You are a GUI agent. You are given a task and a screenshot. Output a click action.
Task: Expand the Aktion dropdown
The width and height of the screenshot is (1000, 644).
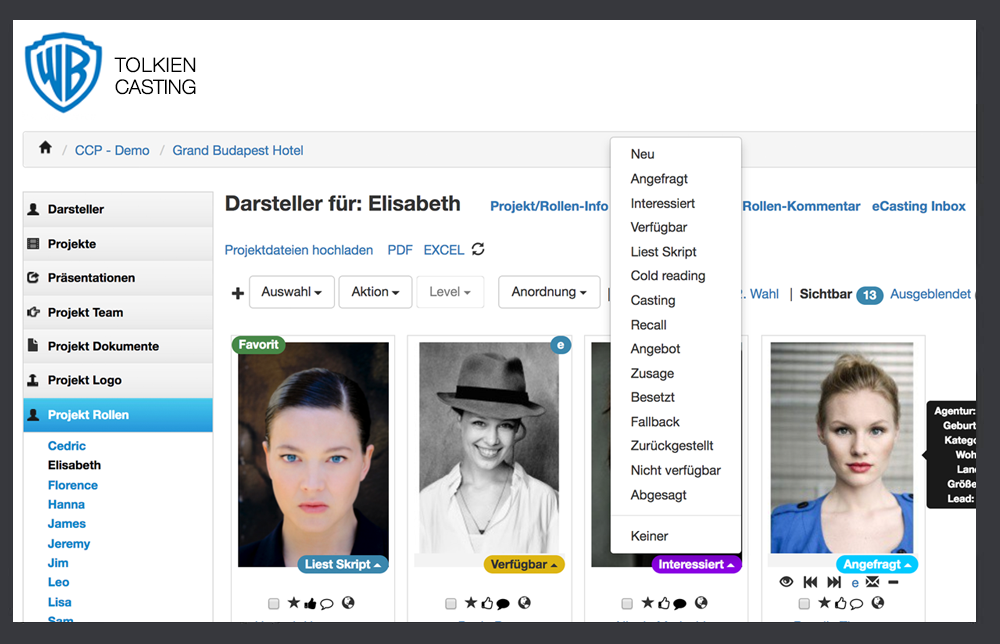pos(375,292)
